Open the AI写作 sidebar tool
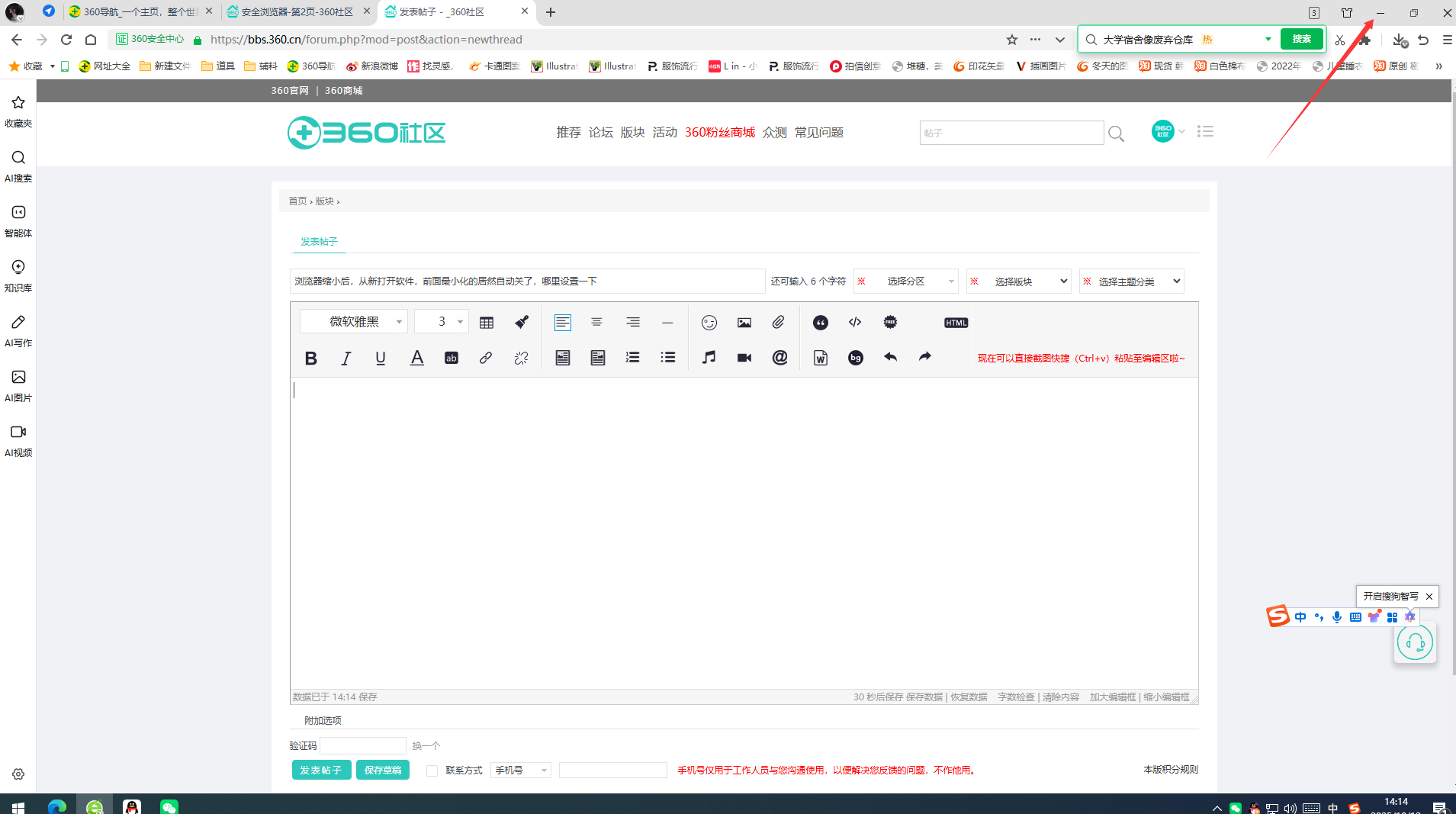Viewport: 1456px width, 814px height. 18,330
